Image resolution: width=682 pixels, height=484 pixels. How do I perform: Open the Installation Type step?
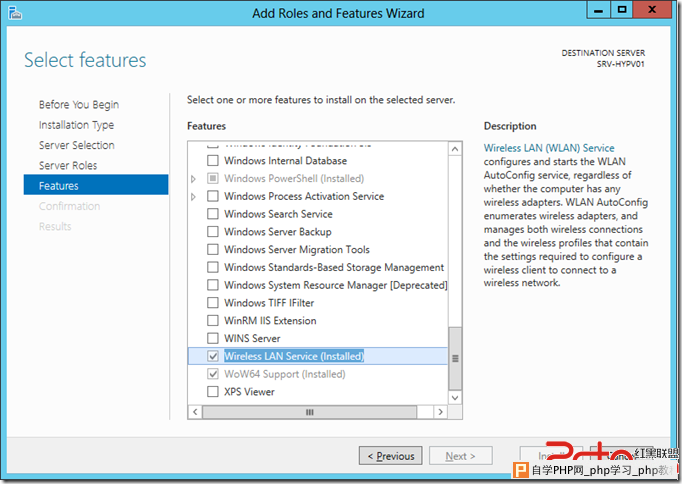[x=77, y=125]
